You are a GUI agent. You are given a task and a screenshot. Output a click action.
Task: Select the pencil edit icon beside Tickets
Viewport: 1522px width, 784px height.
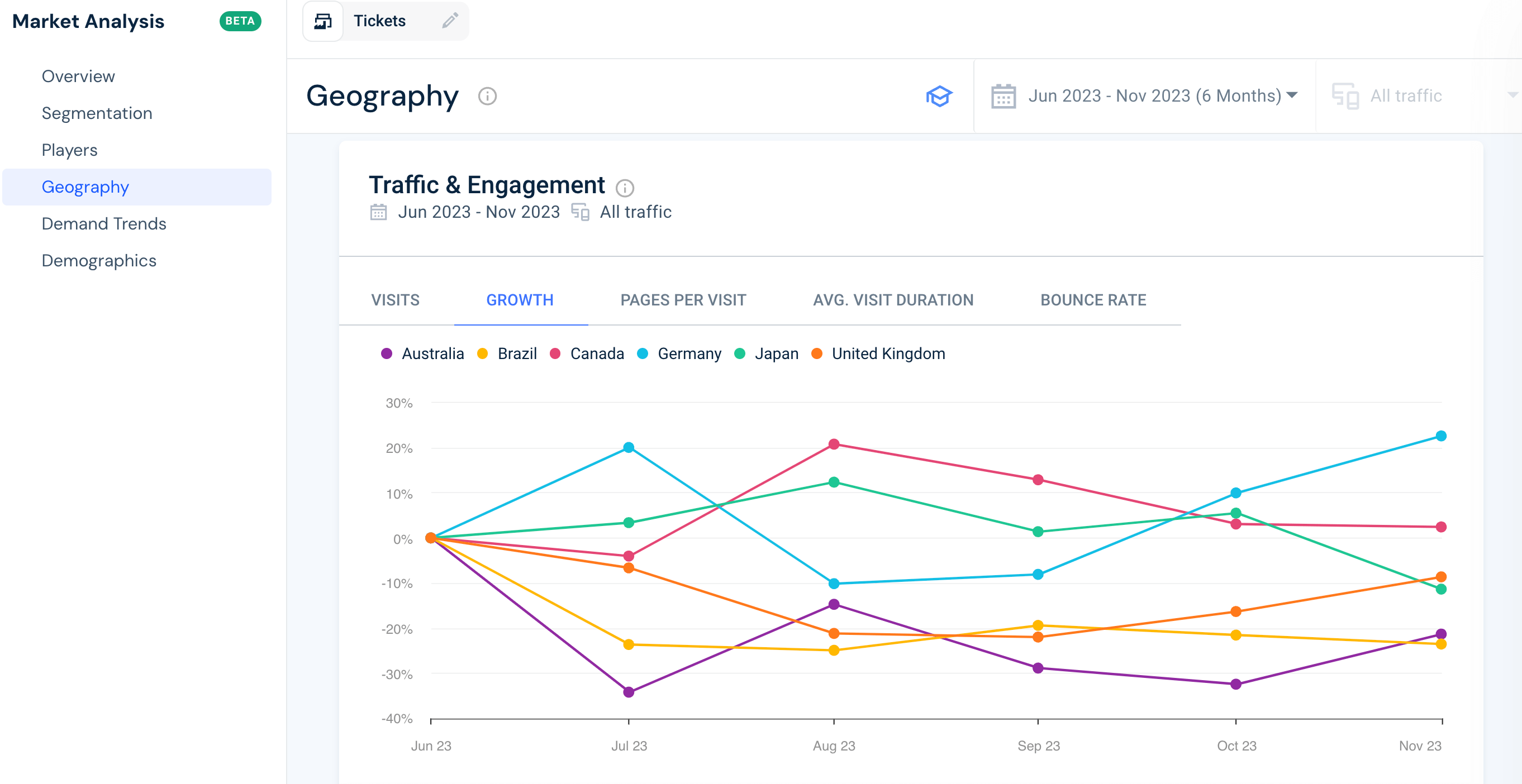(x=449, y=21)
